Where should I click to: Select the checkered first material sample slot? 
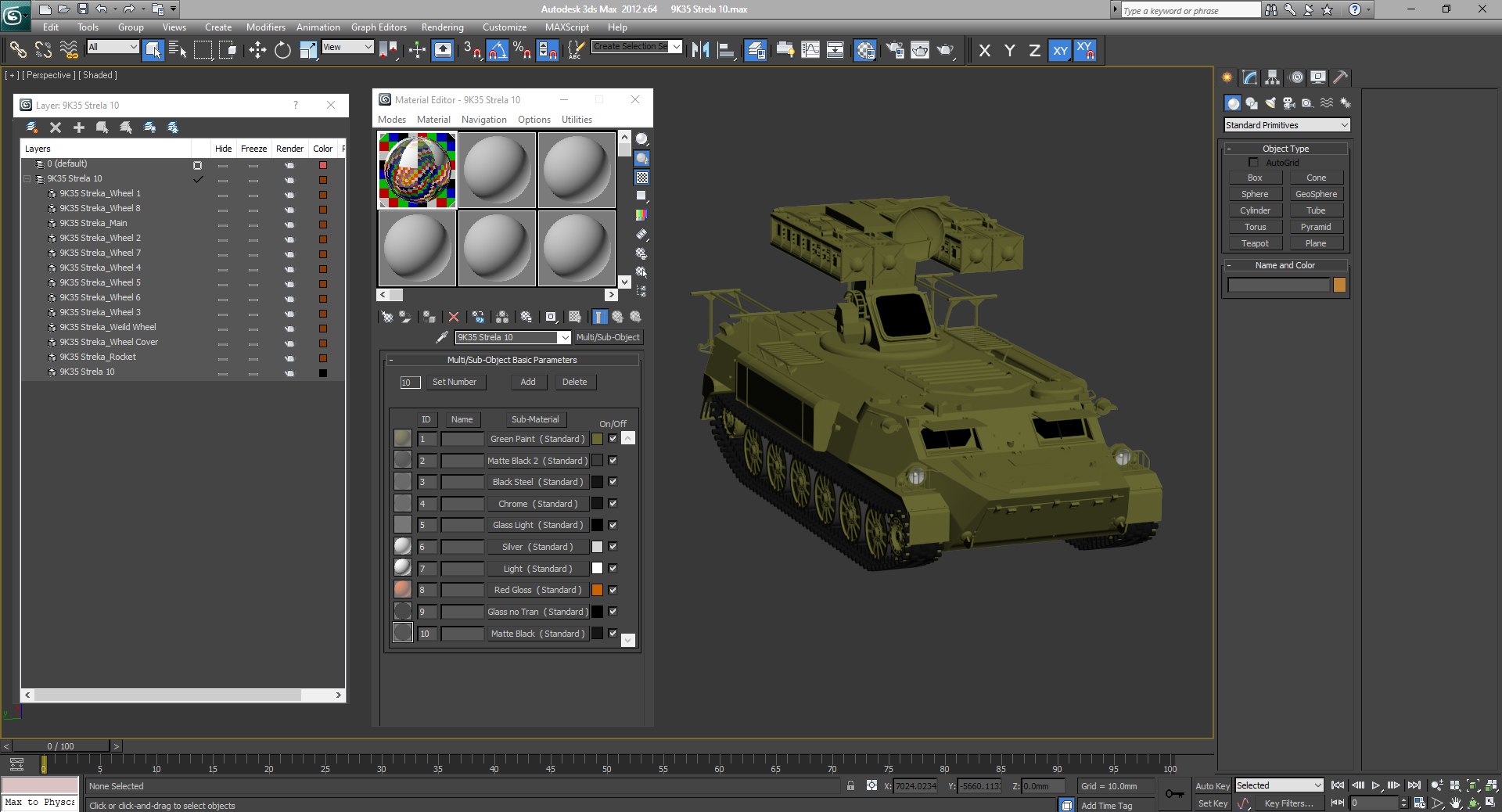coord(418,170)
